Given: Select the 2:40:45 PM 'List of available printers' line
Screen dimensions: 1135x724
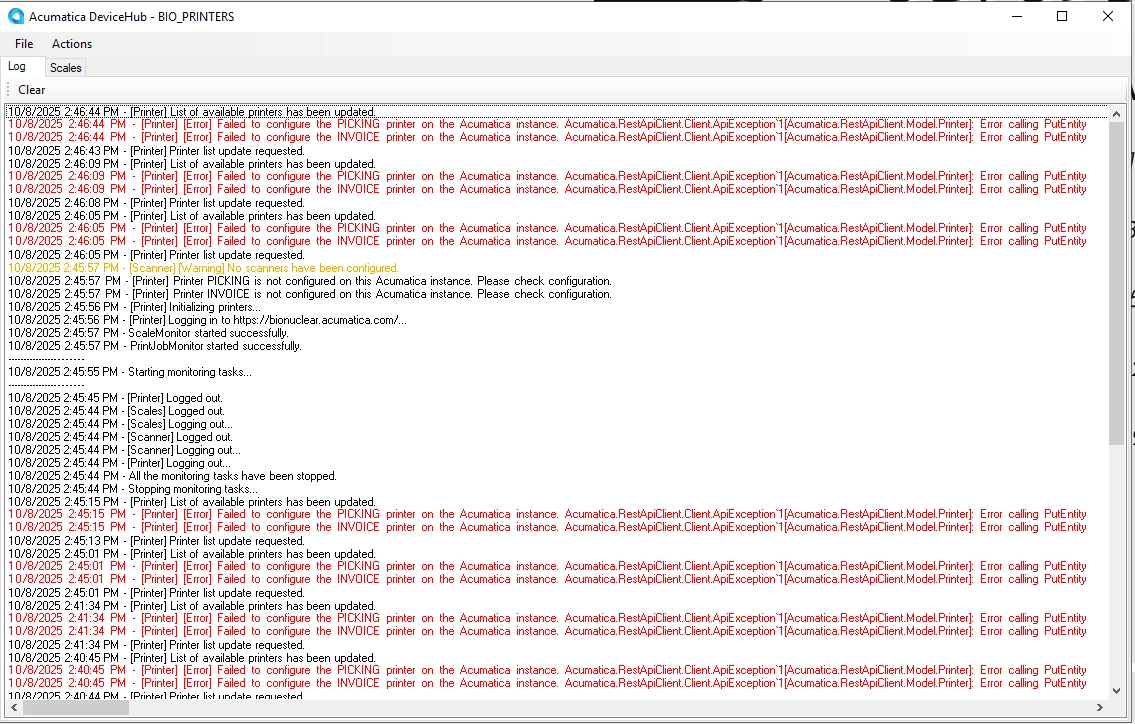Looking at the screenshot, I should tap(192, 659).
